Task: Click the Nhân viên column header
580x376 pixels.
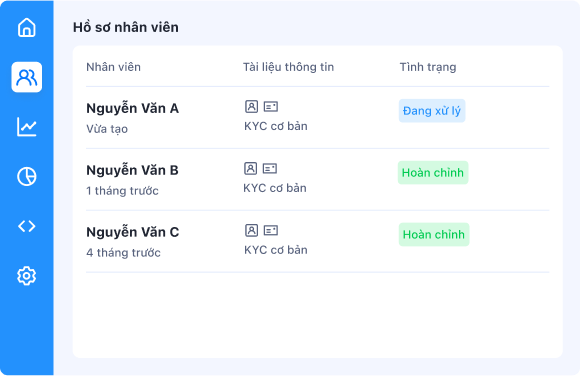Action: point(114,67)
